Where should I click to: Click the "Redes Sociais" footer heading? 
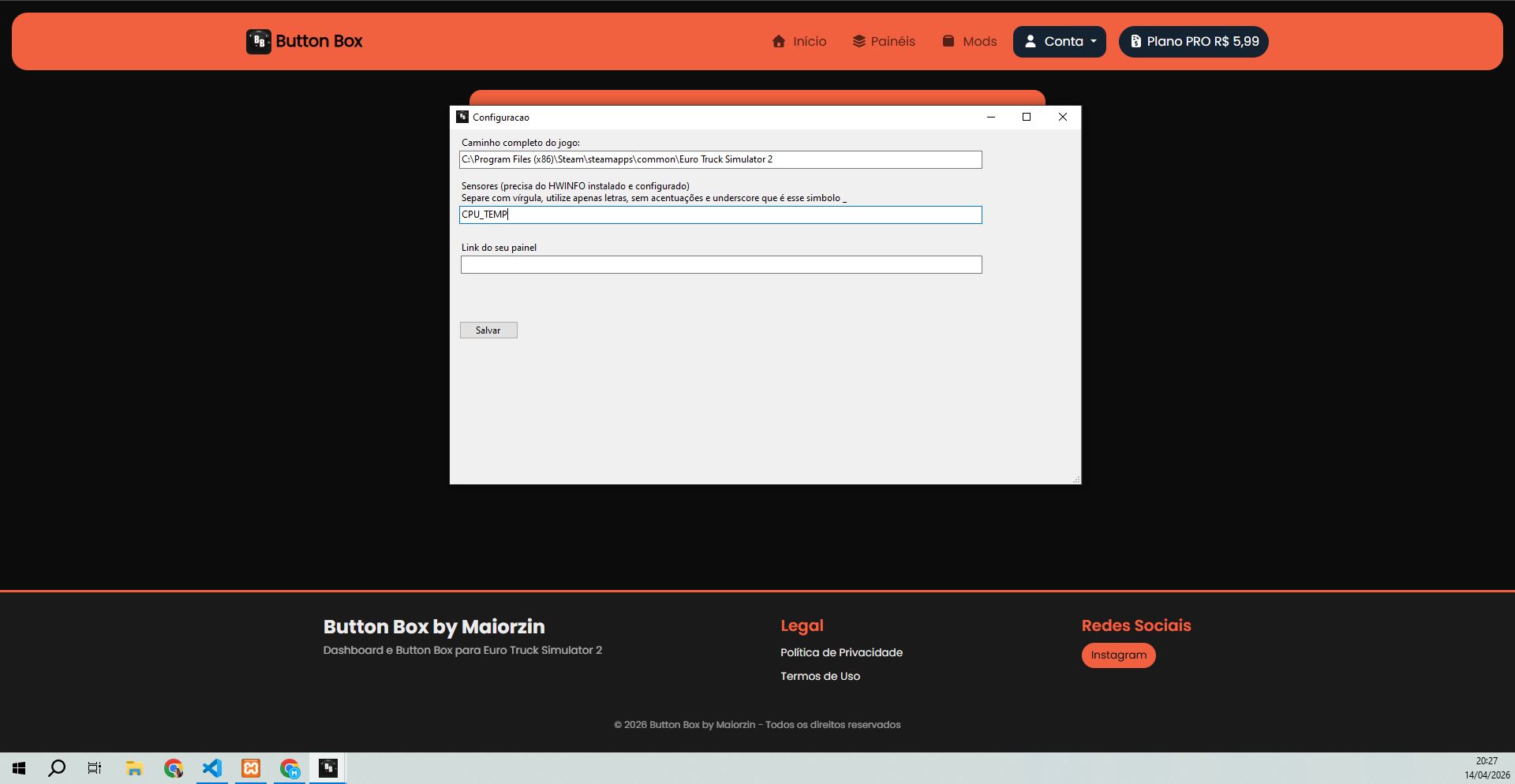(x=1136, y=625)
